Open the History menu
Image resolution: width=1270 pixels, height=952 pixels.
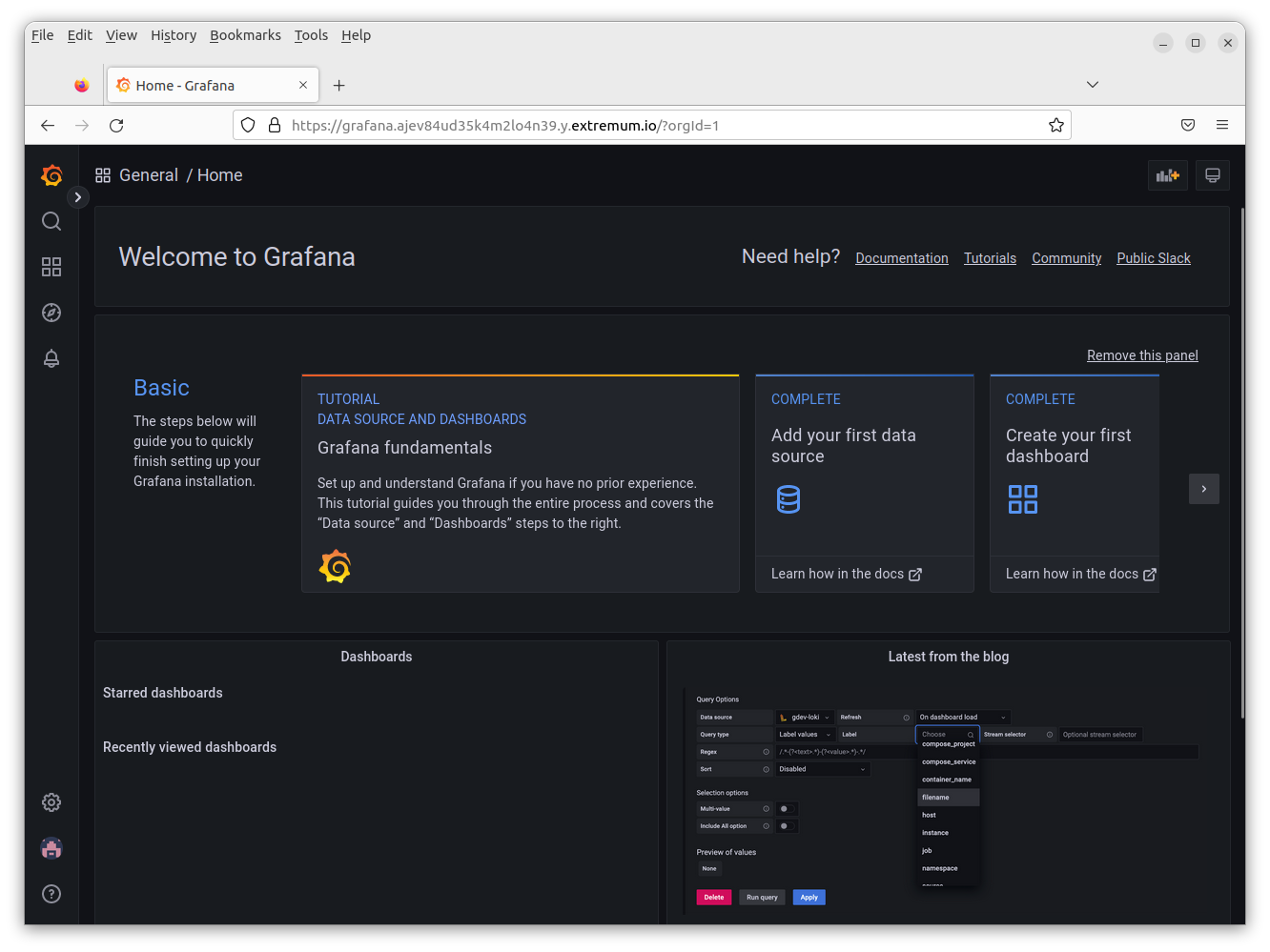pyautogui.click(x=174, y=35)
